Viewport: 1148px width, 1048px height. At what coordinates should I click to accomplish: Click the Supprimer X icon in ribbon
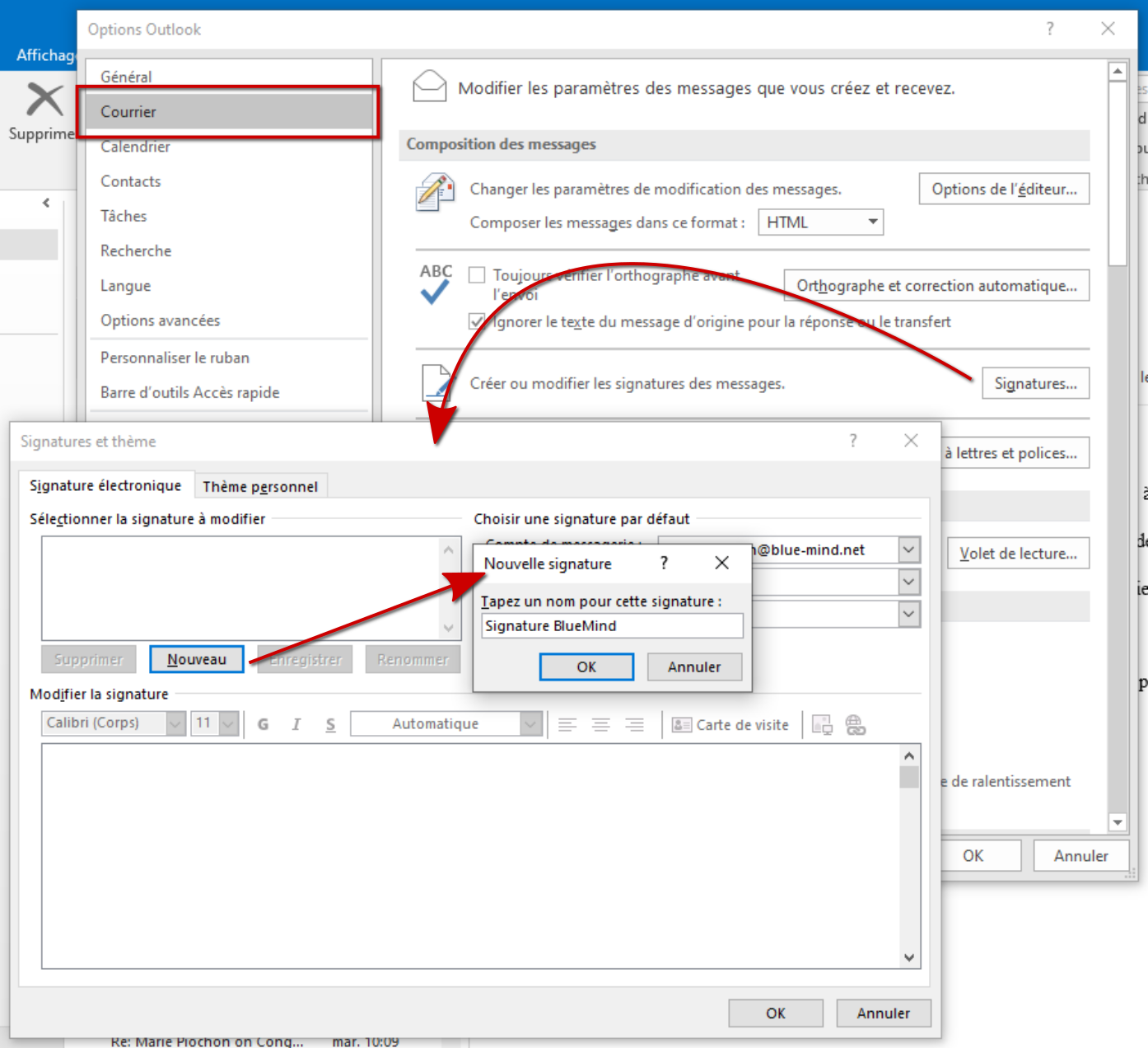[x=44, y=100]
